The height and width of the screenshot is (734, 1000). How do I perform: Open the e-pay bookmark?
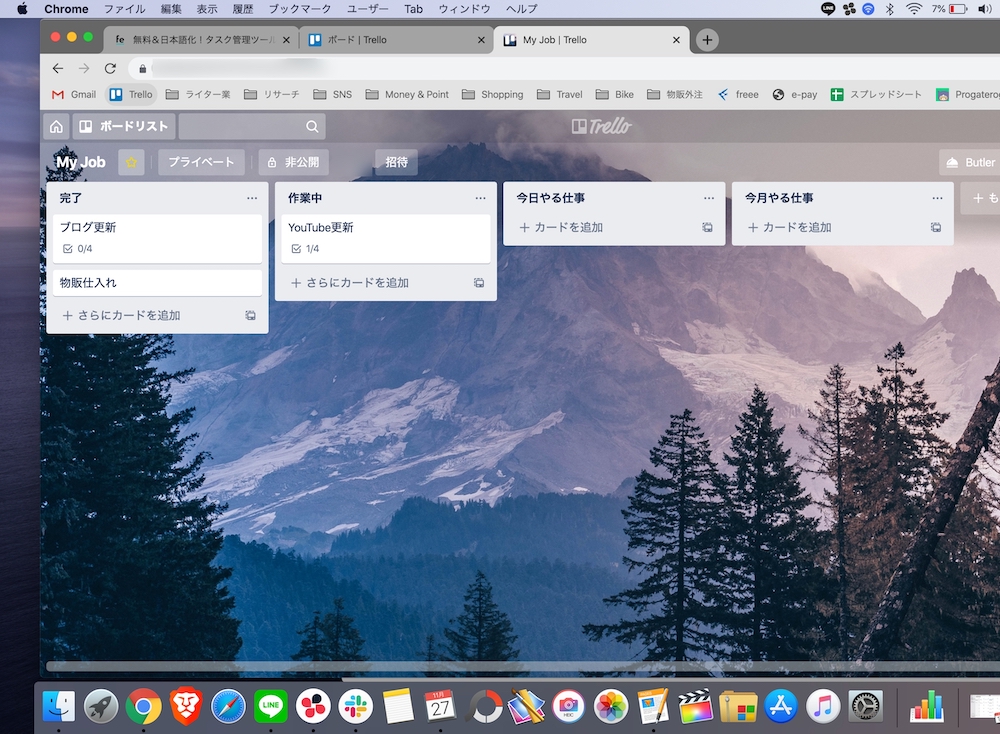click(x=795, y=94)
